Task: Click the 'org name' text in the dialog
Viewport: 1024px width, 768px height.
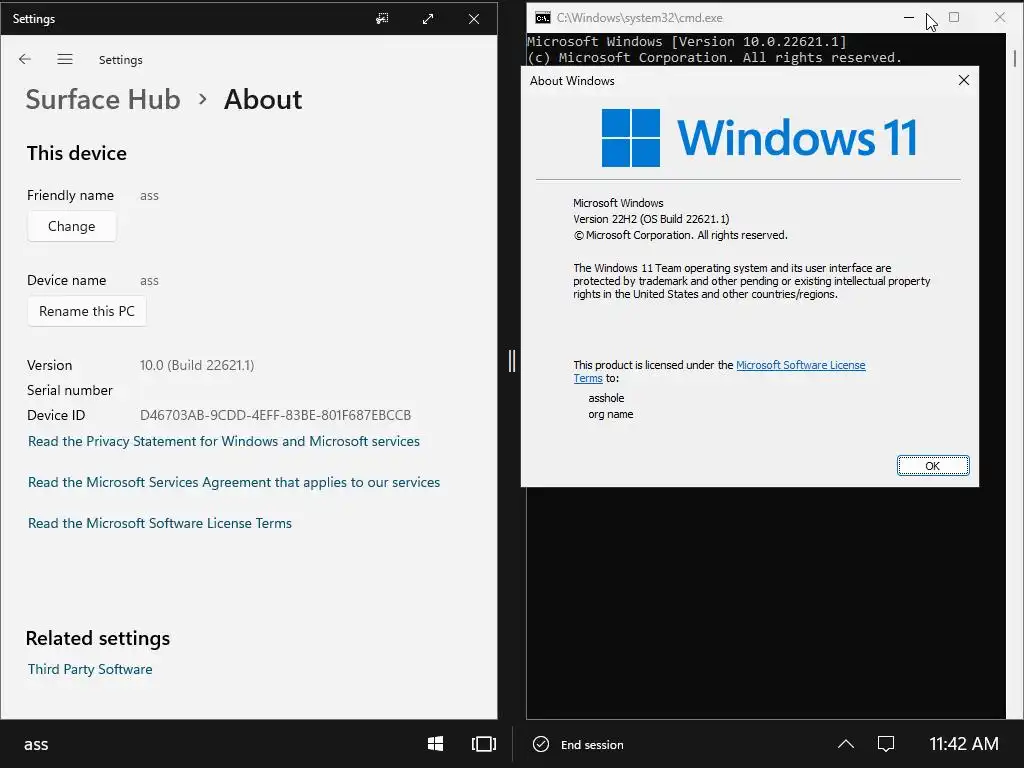Action: (611, 414)
